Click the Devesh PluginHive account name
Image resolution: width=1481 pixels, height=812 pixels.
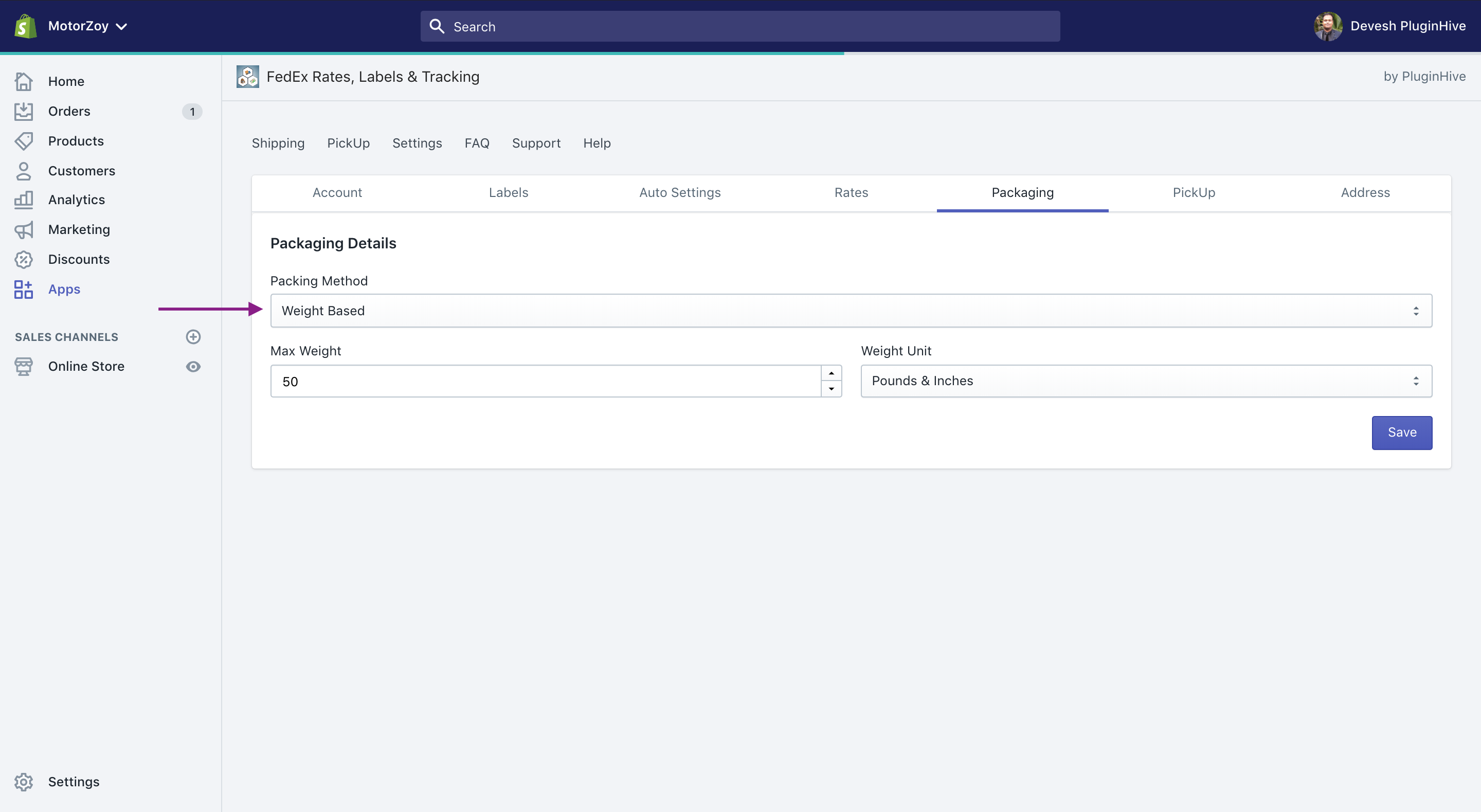[1408, 26]
